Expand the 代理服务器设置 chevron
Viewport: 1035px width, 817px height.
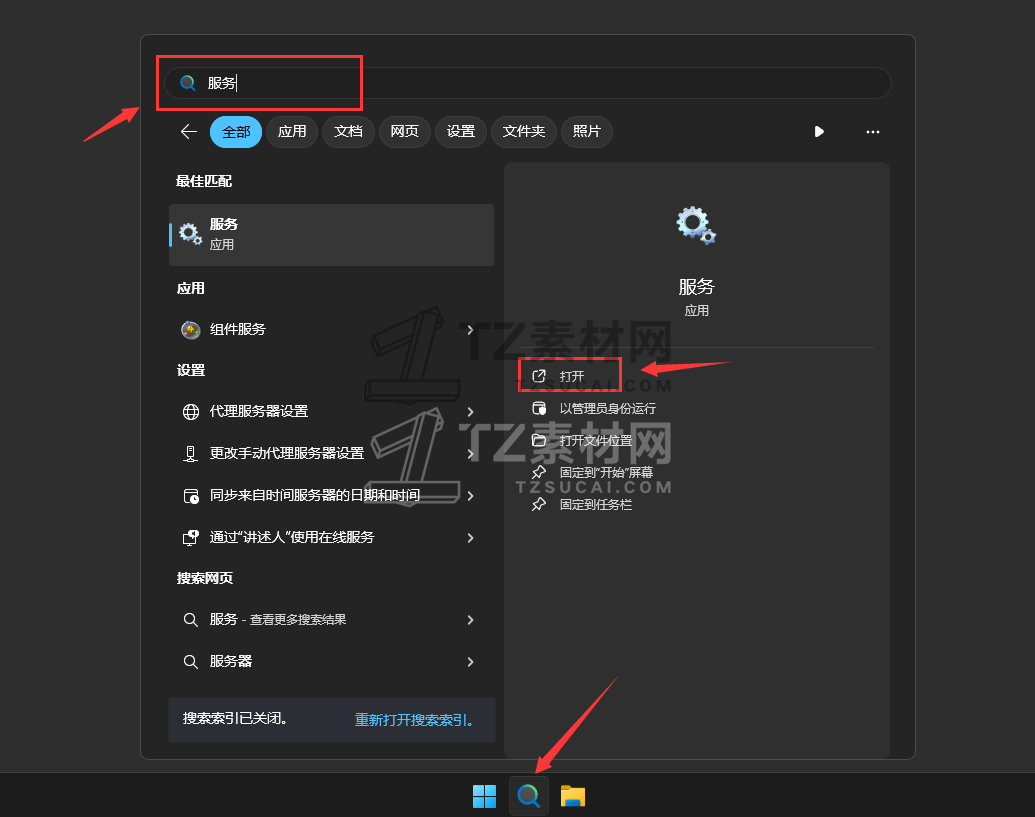pos(470,412)
